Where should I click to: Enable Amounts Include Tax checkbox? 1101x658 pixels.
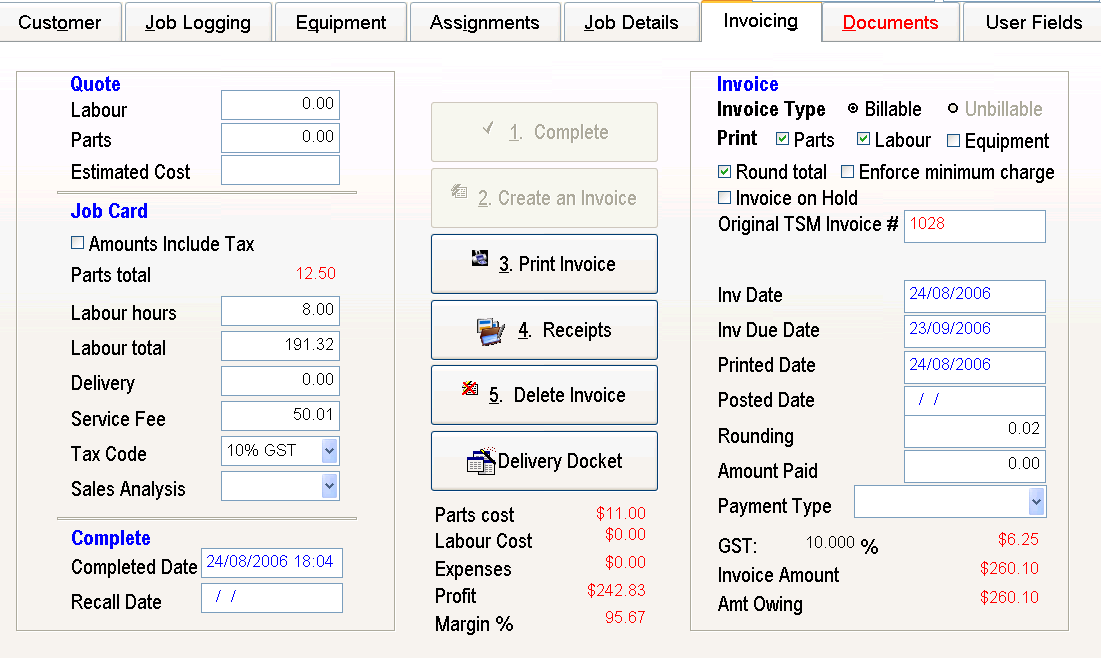(x=78, y=243)
